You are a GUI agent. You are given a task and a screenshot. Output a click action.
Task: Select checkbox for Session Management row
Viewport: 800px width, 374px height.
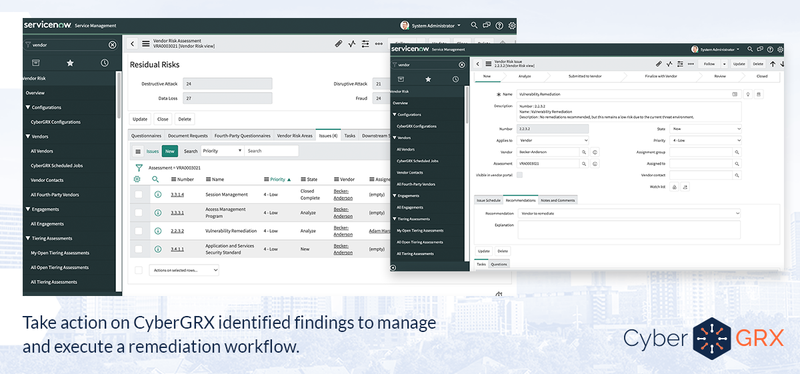[x=138, y=194]
